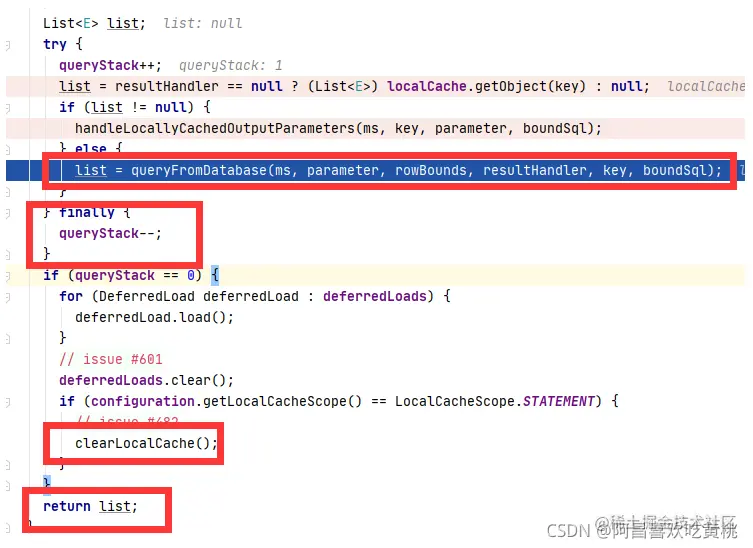Image resolution: width=753 pixels, height=548 pixels.
Task: Click the deferredLoad.load() call
Action: 154,318
